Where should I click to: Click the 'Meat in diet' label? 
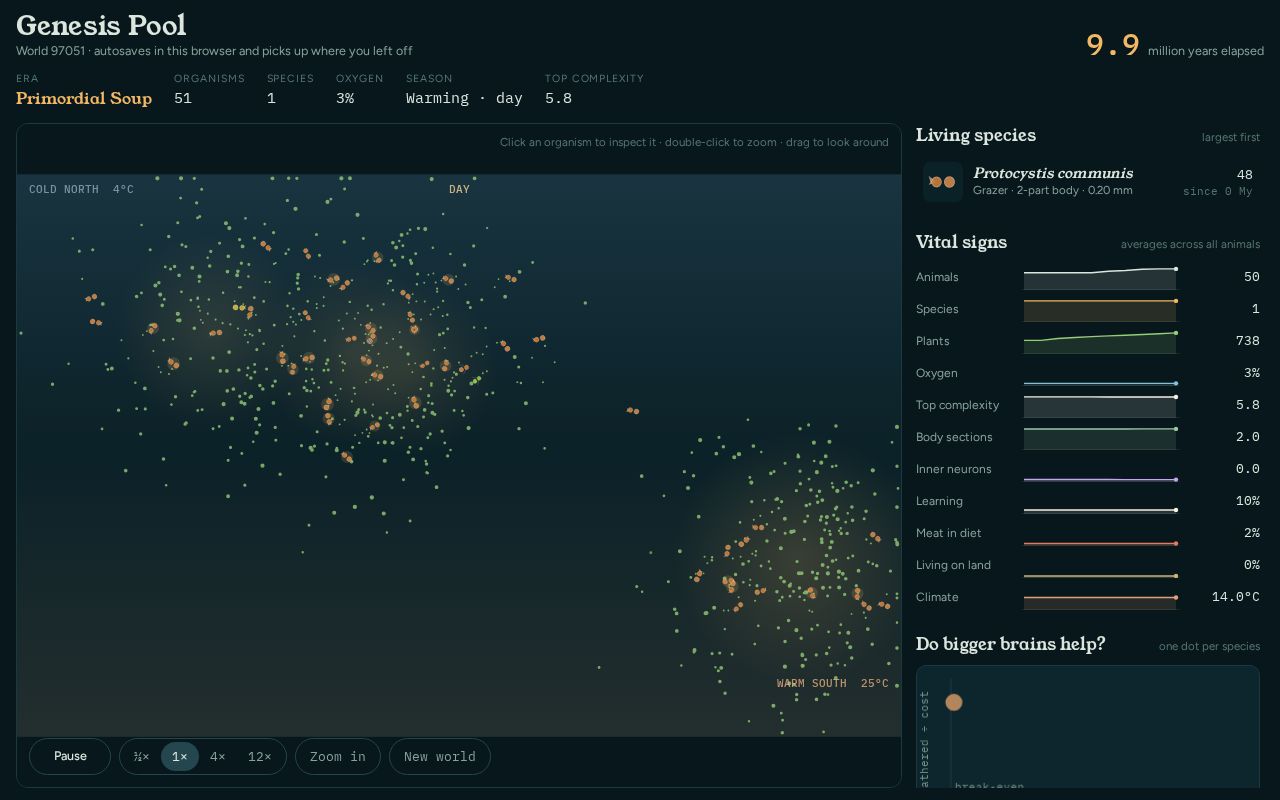point(949,533)
